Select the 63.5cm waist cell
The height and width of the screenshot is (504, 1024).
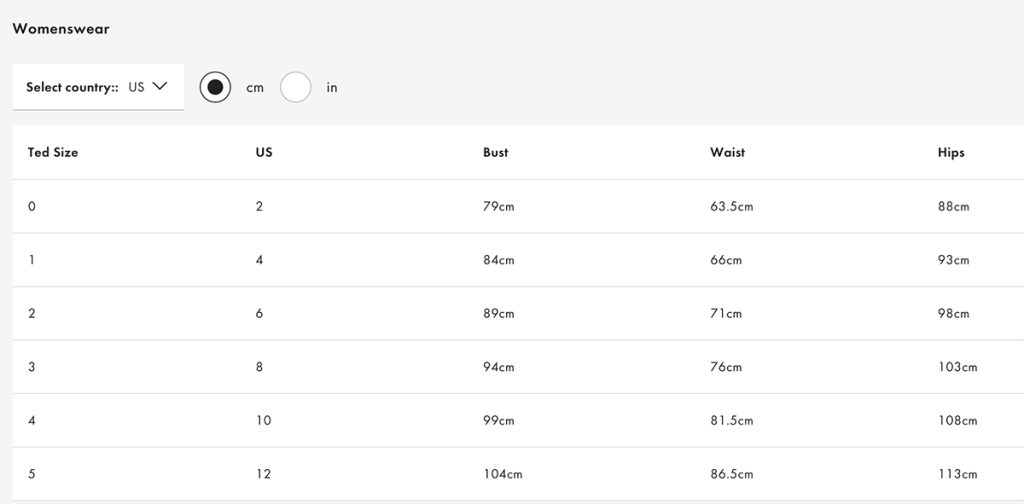(731, 207)
